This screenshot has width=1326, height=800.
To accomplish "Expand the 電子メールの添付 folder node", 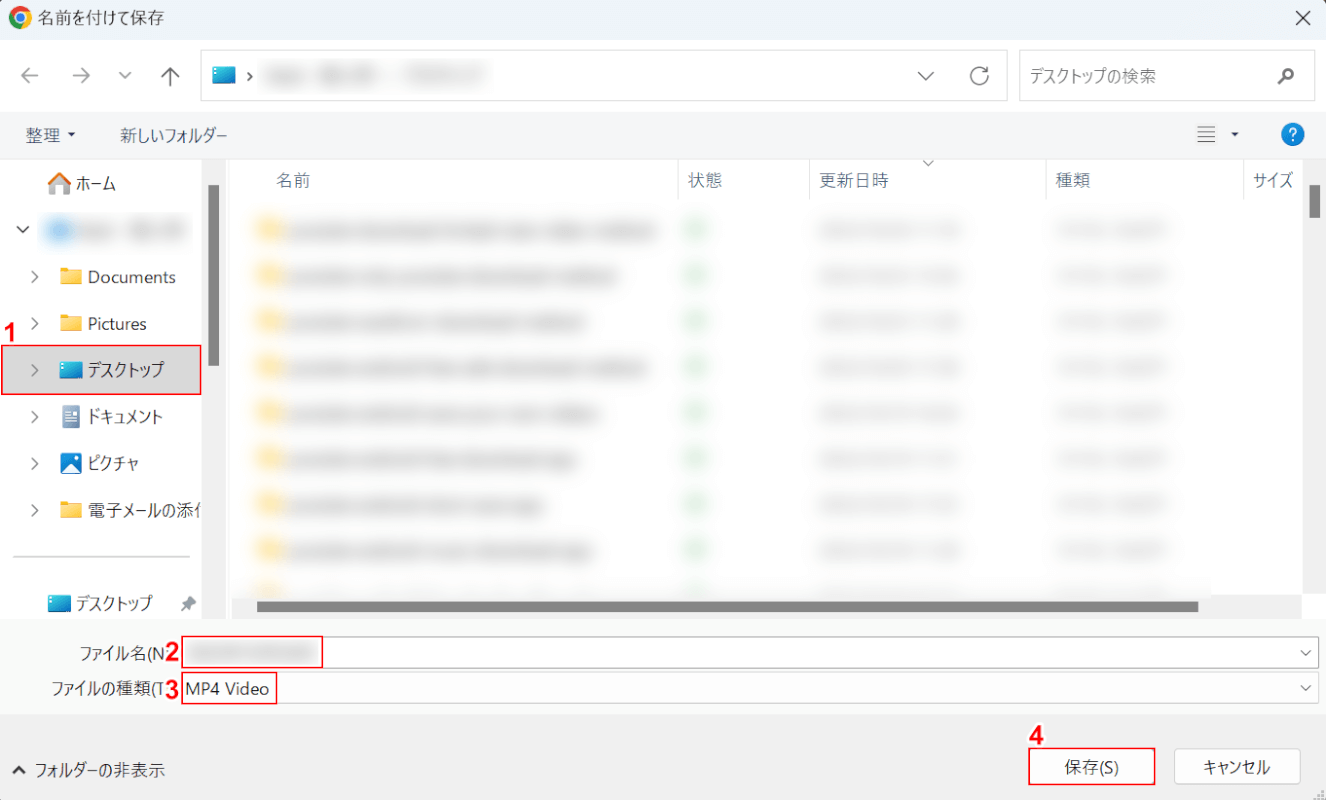I will point(36,510).
